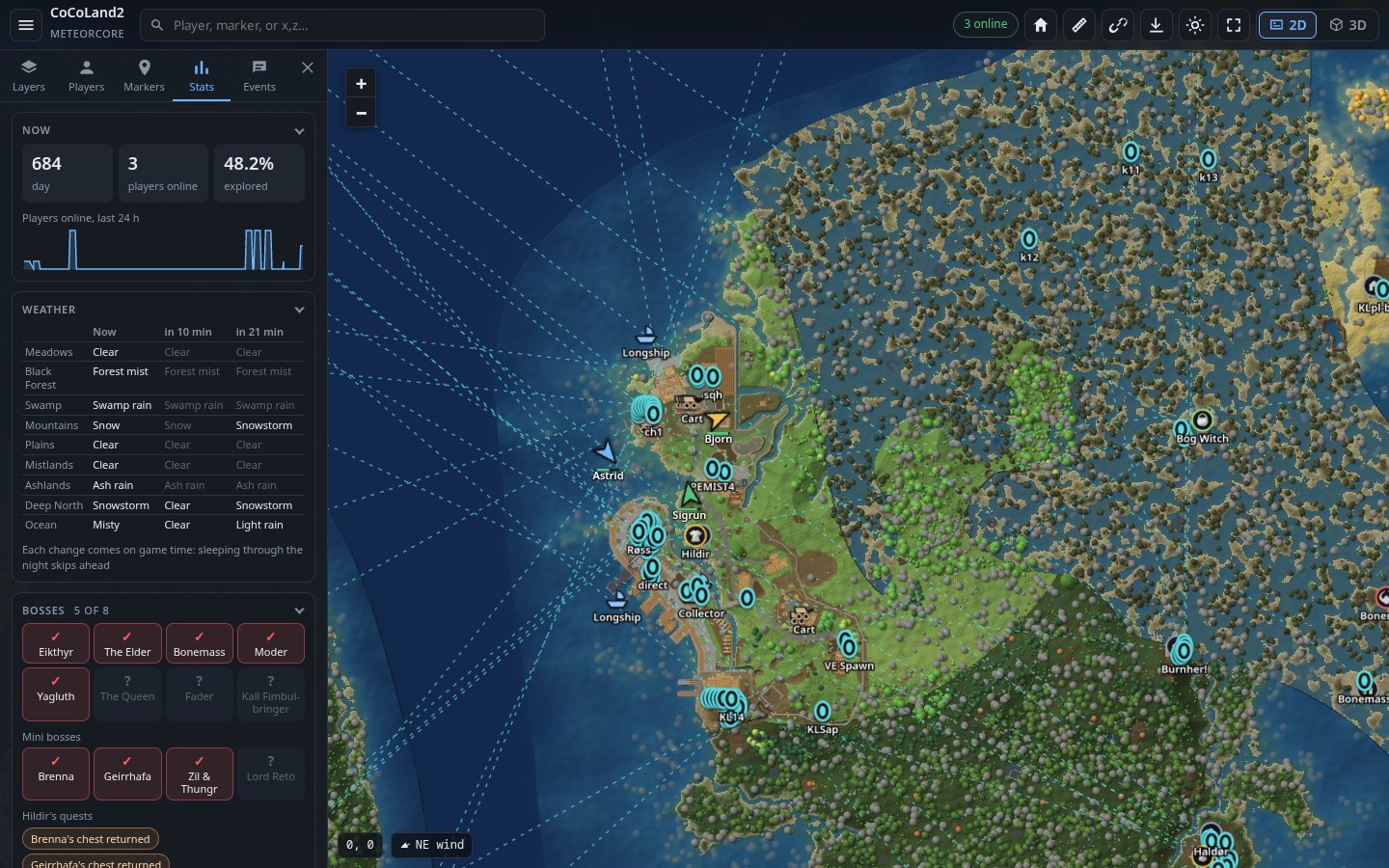The image size is (1389, 868).
Task: Copy the map link icon
Action: [x=1118, y=25]
